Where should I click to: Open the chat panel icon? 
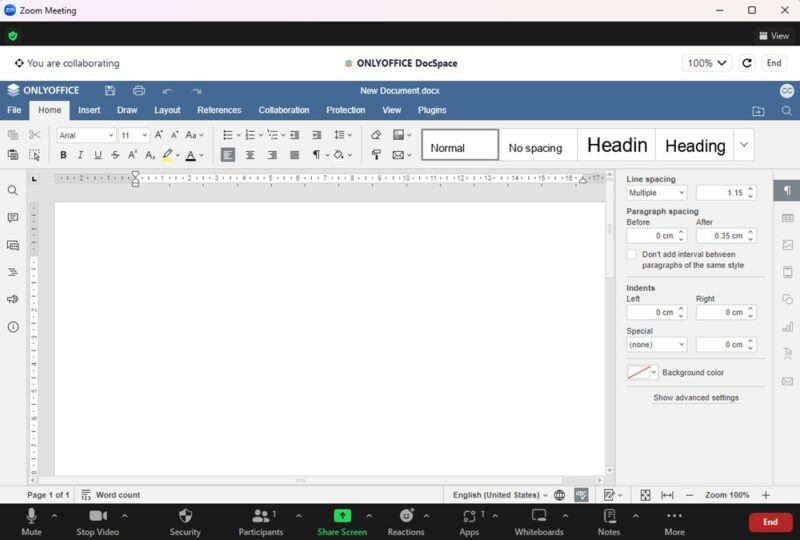(x=13, y=246)
